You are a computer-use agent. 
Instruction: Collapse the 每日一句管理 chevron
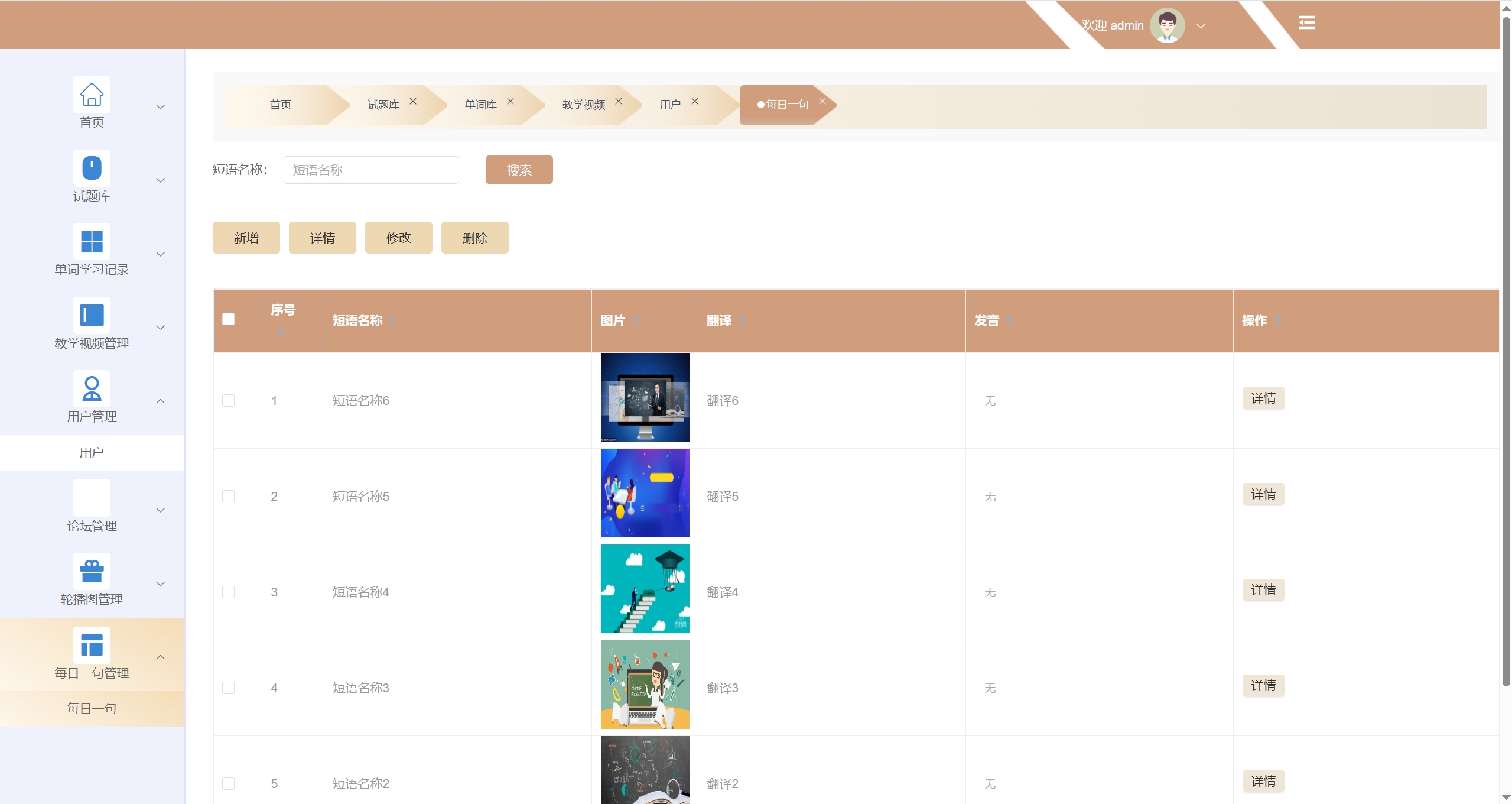160,657
